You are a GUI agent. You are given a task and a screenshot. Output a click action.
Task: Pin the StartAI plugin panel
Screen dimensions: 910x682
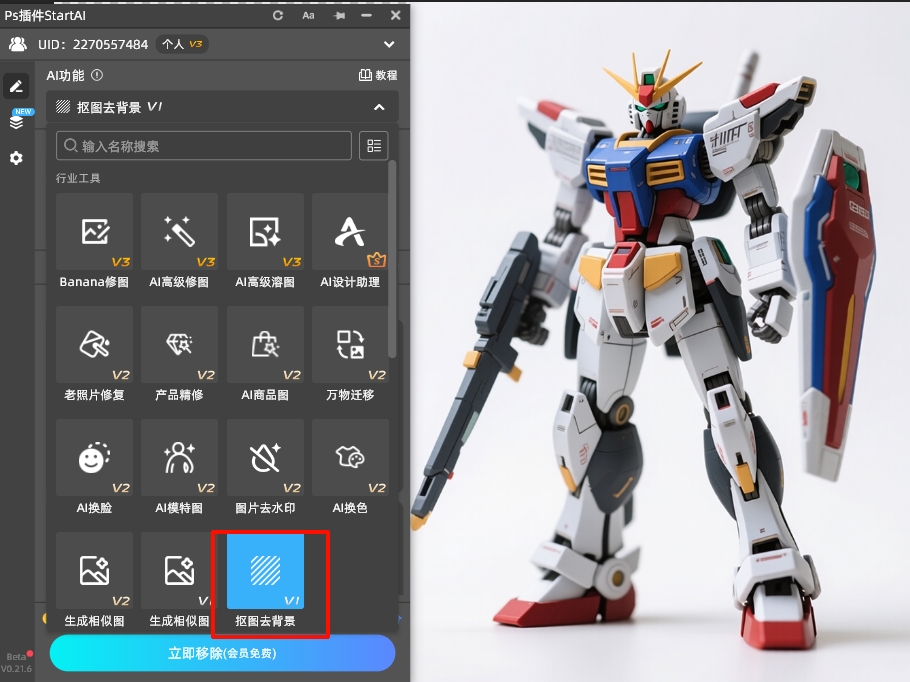[339, 15]
